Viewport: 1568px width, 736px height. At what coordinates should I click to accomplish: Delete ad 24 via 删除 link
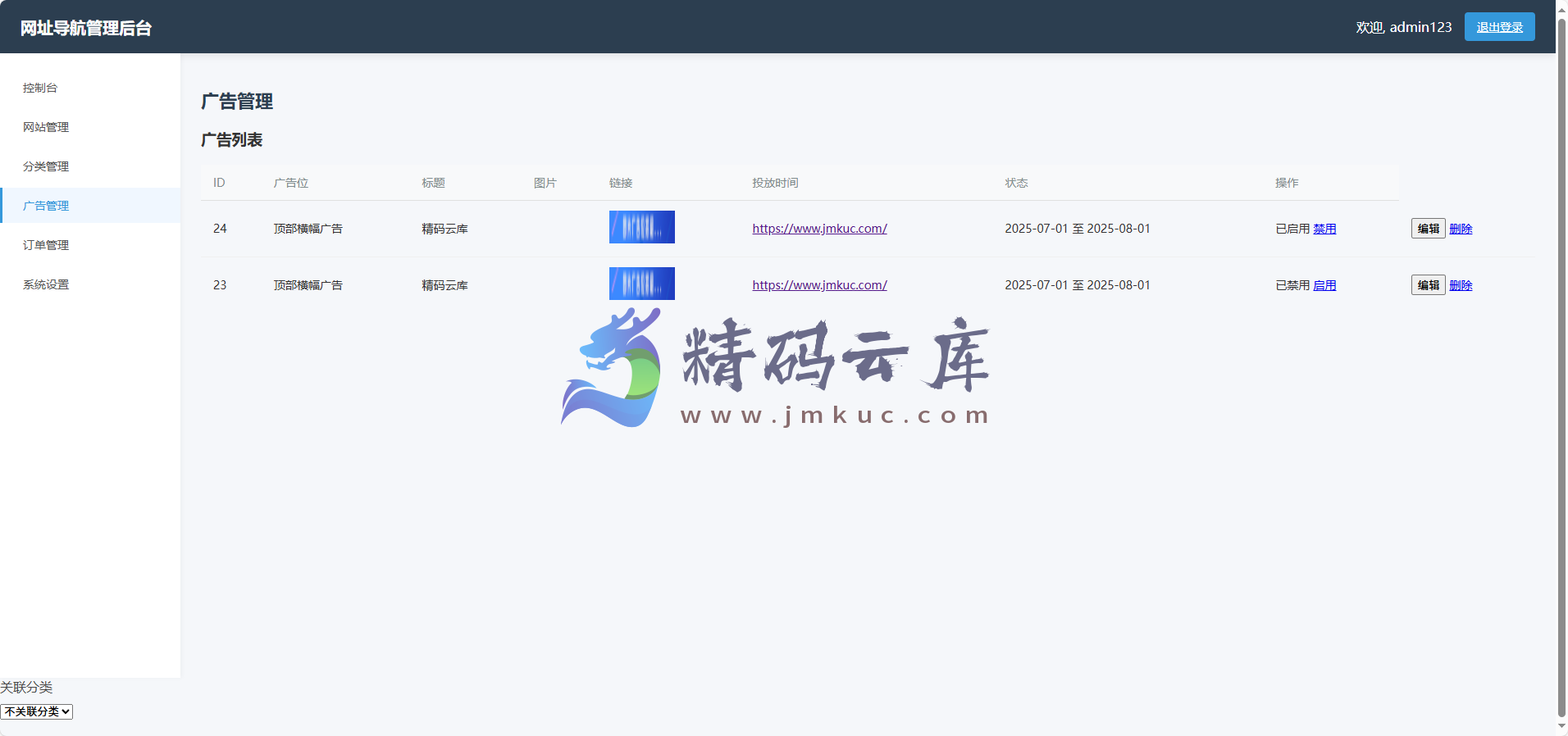coord(1461,229)
